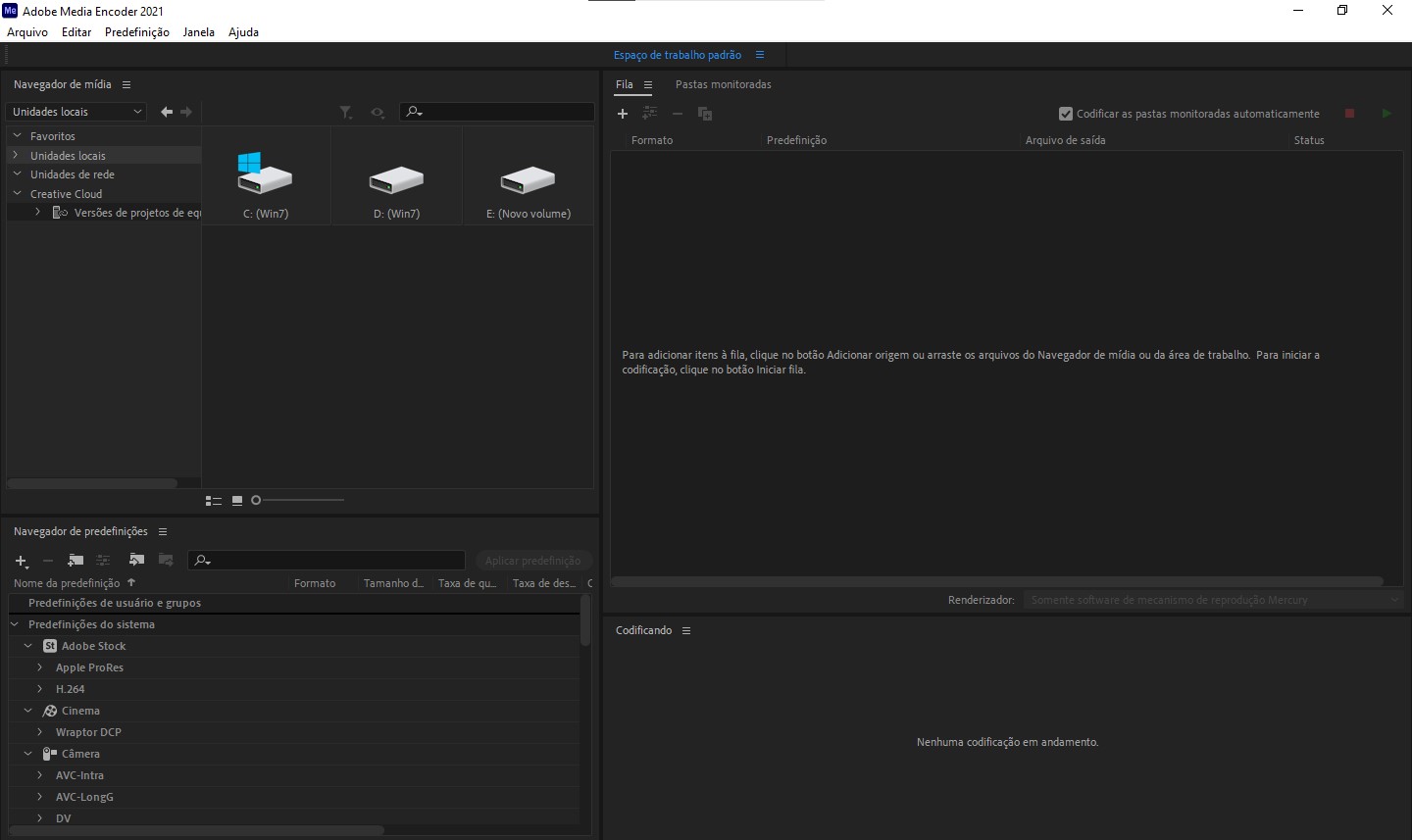Viewport: 1412px width, 840px height.
Task: Open the Arquivo menu
Action: (27, 32)
